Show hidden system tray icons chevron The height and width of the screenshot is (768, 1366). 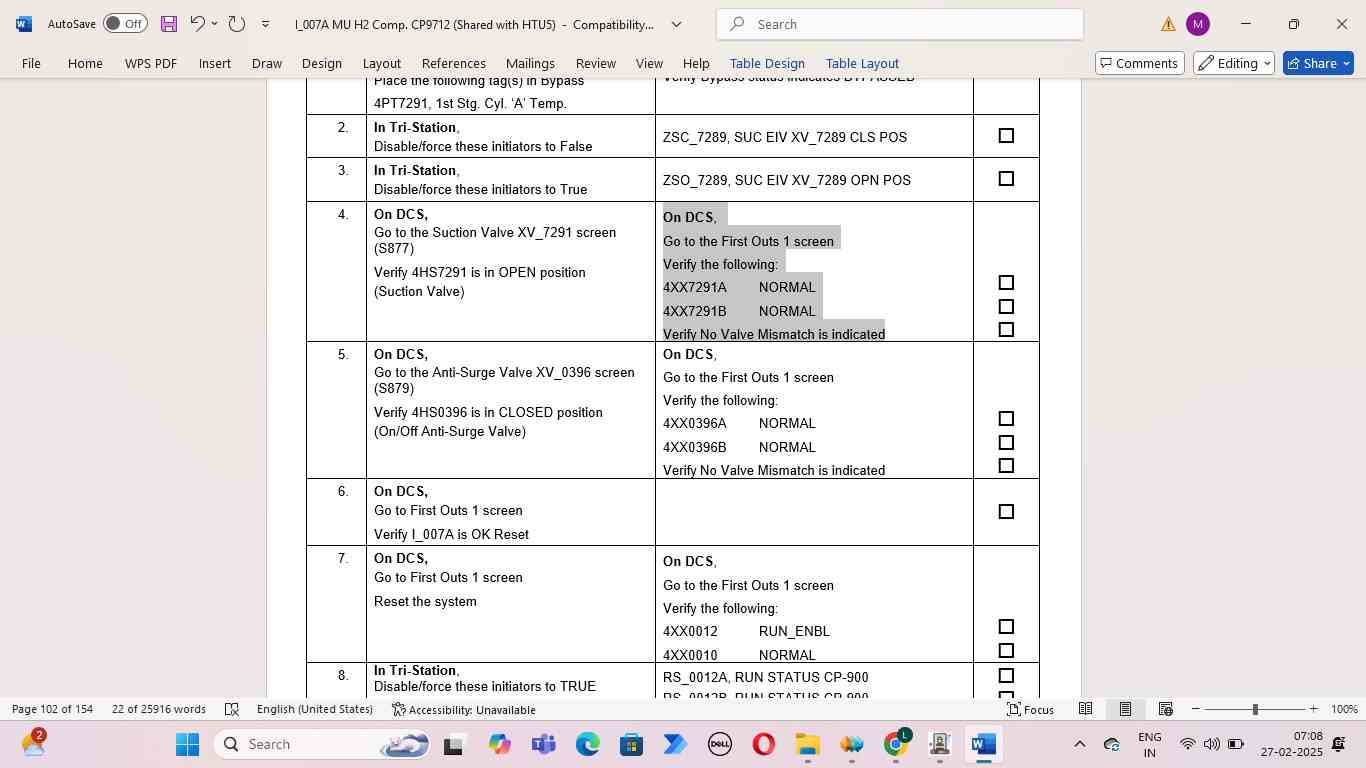pyautogui.click(x=1079, y=744)
